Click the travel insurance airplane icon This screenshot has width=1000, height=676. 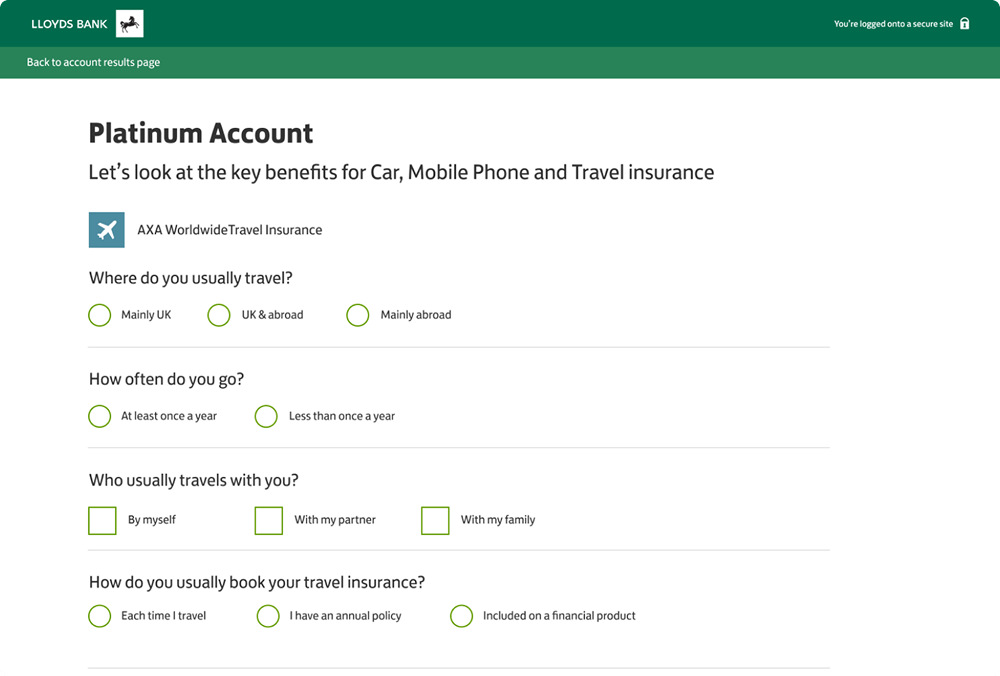coord(106,229)
